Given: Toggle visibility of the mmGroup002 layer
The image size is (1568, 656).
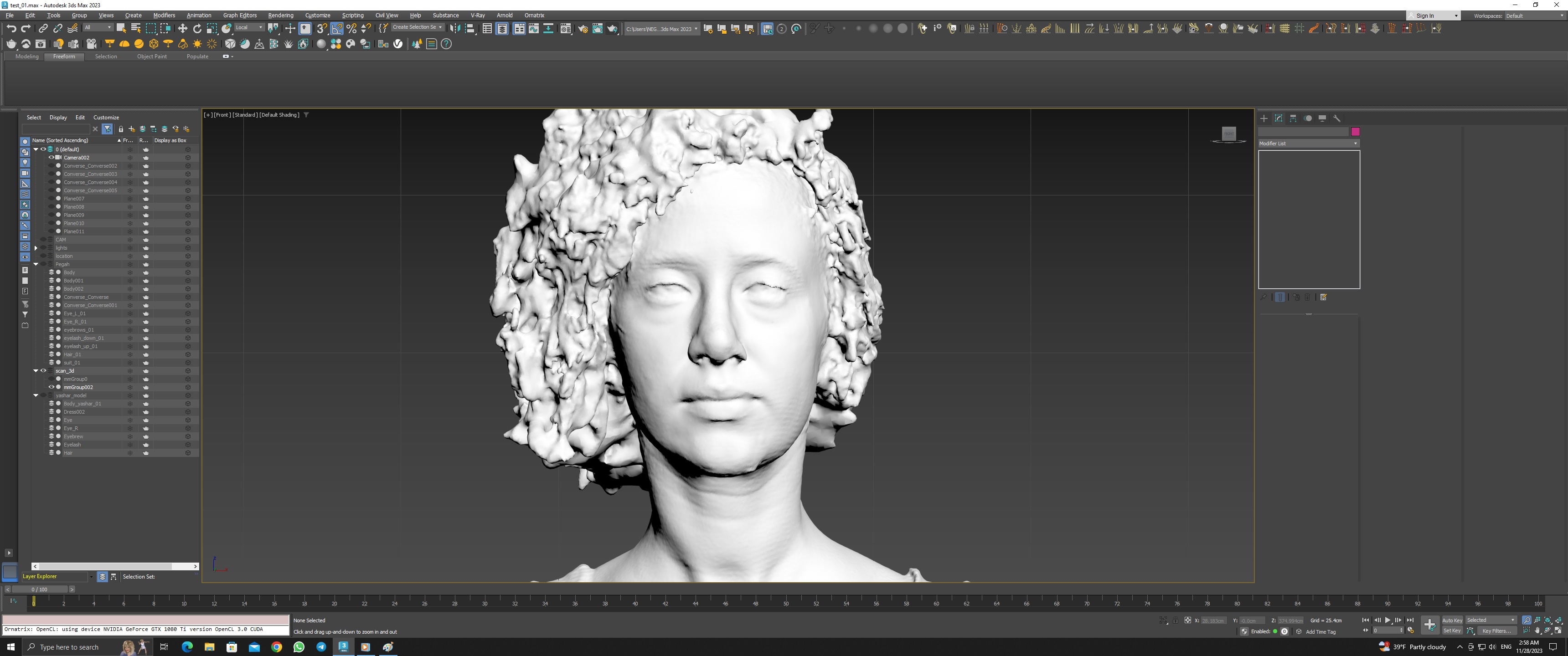Looking at the screenshot, I should [51, 387].
